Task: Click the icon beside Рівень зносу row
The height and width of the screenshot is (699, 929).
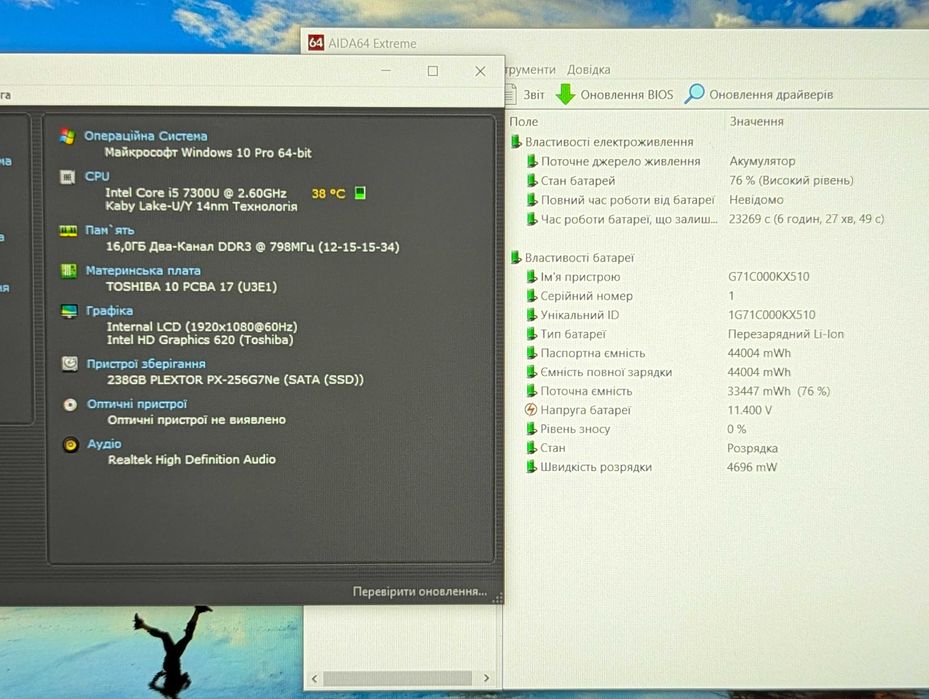Action: coord(531,428)
